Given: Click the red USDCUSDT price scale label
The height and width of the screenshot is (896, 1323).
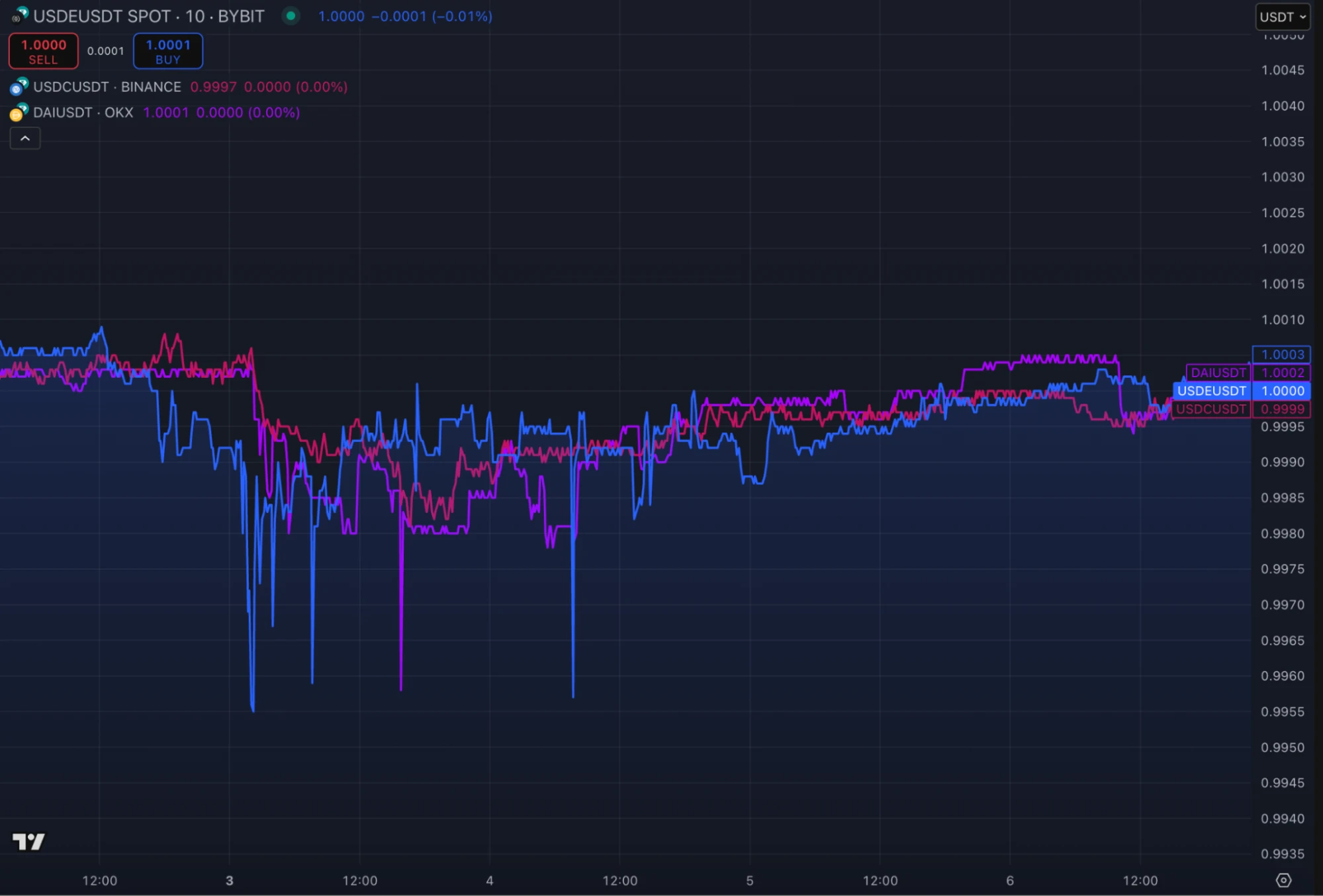Looking at the screenshot, I should point(1210,409).
